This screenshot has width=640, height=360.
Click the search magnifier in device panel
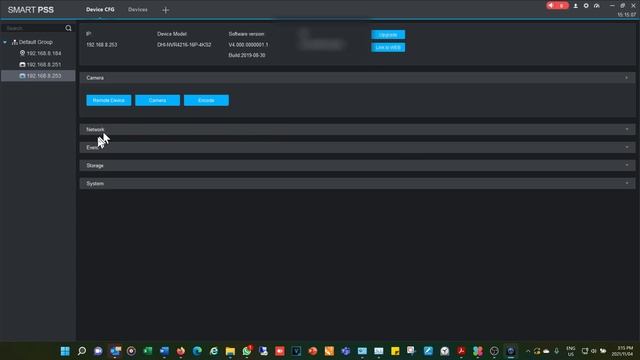tap(68, 28)
